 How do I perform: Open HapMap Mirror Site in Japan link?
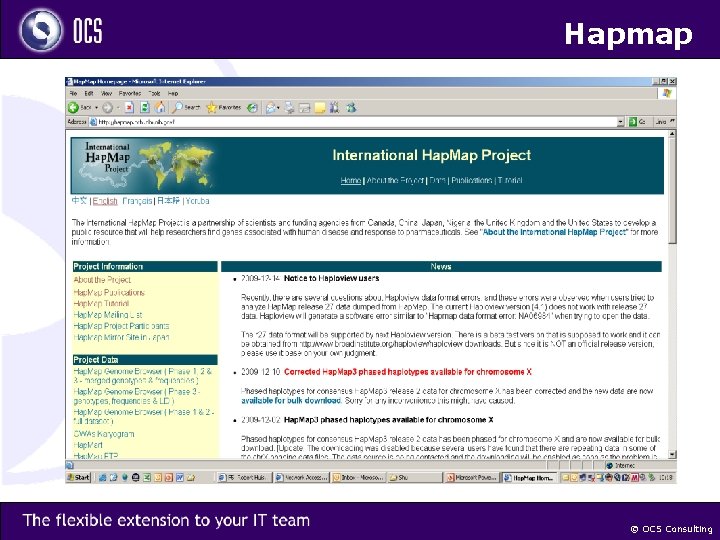(x=121, y=337)
